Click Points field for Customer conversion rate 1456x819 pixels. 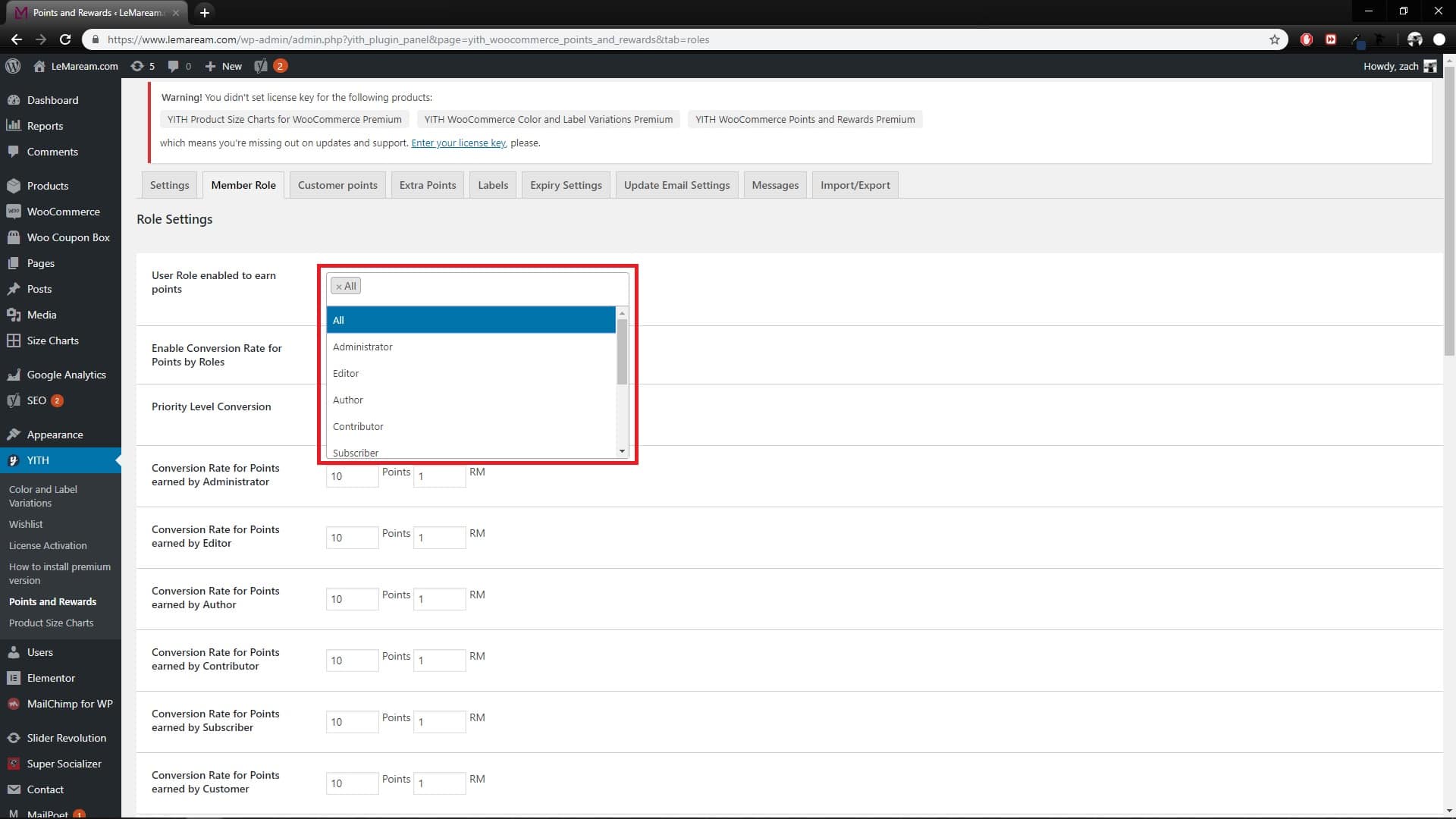pos(352,783)
